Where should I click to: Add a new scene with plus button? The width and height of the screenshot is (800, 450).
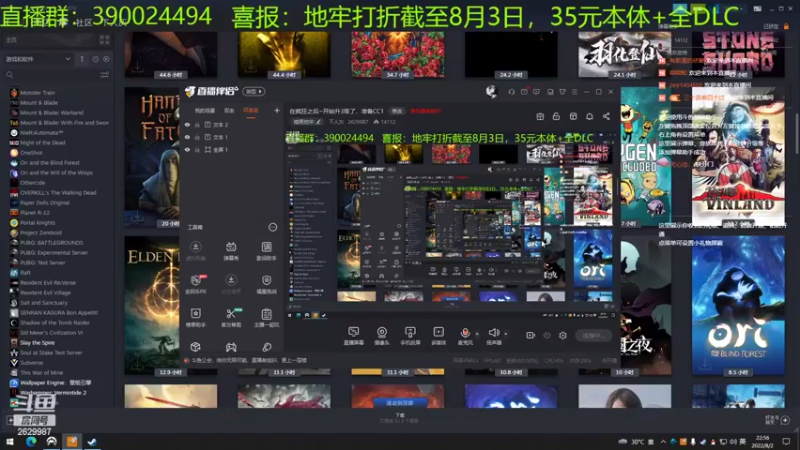277,111
